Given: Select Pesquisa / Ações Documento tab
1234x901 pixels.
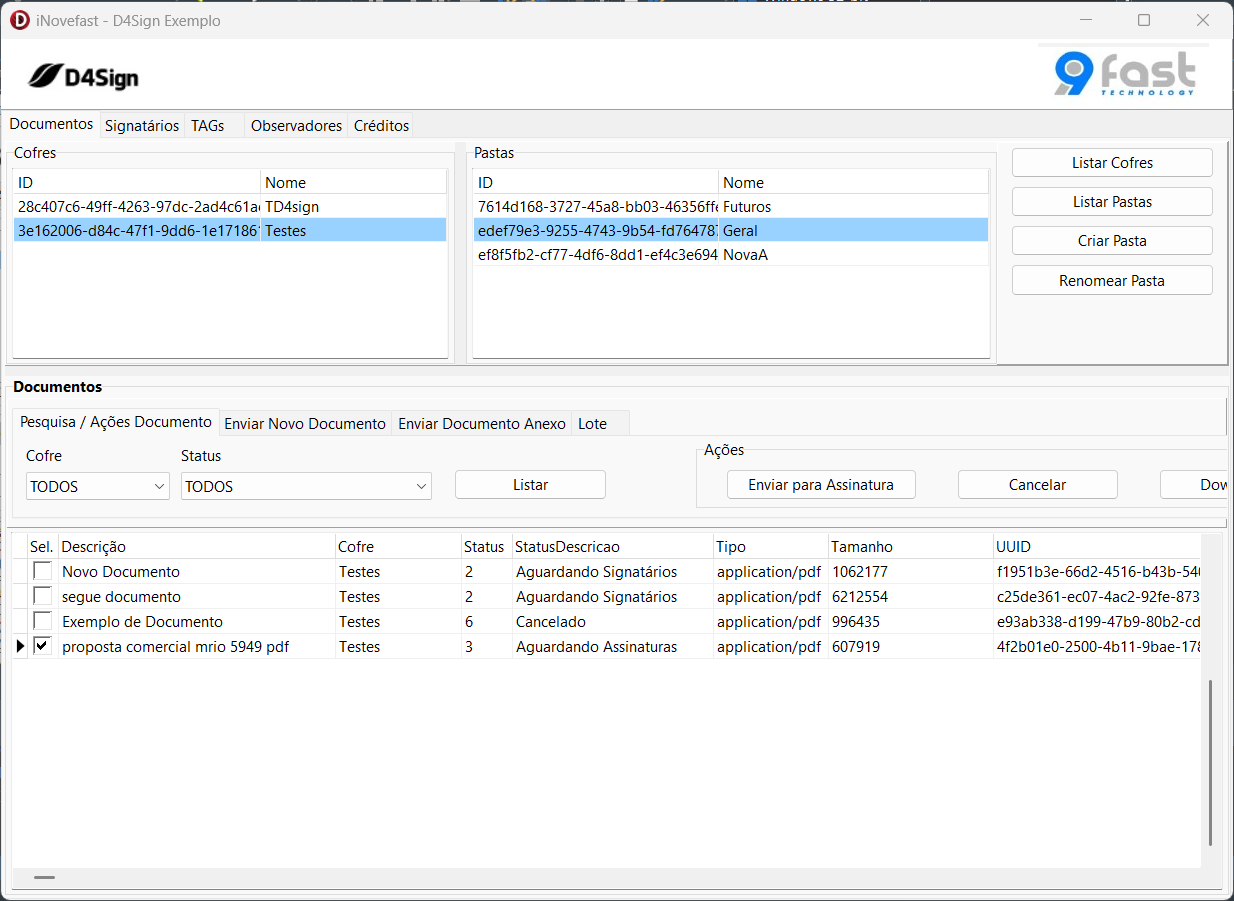Looking at the screenshot, I should [116, 422].
